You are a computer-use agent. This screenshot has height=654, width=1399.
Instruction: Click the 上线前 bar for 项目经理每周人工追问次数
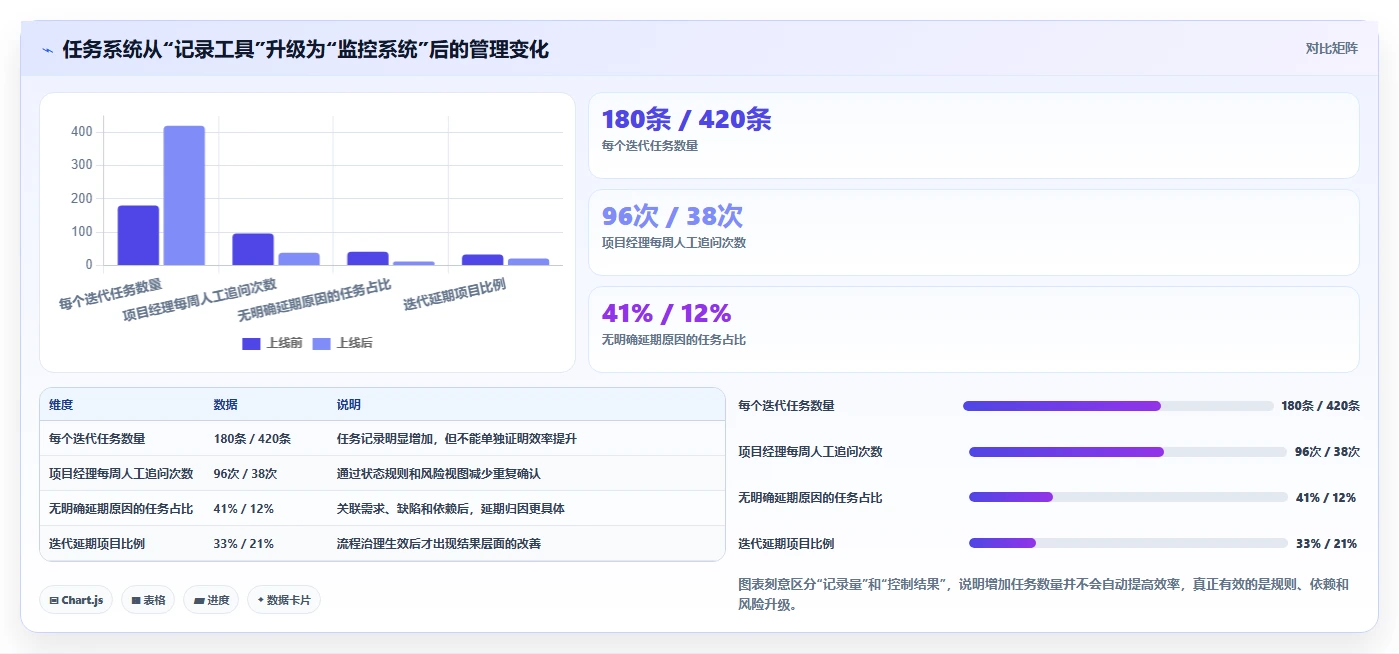[x=253, y=249]
